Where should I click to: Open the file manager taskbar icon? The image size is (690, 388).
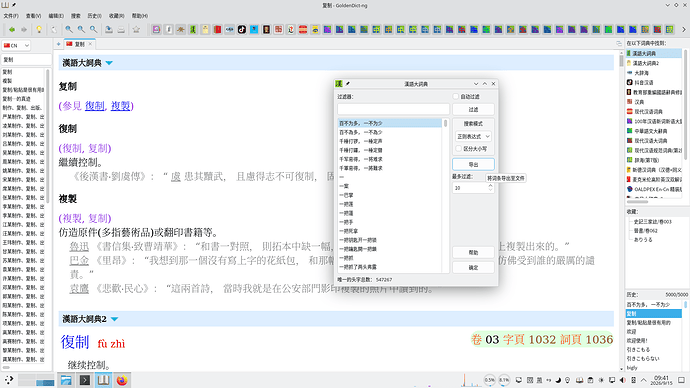click(66, 380)
